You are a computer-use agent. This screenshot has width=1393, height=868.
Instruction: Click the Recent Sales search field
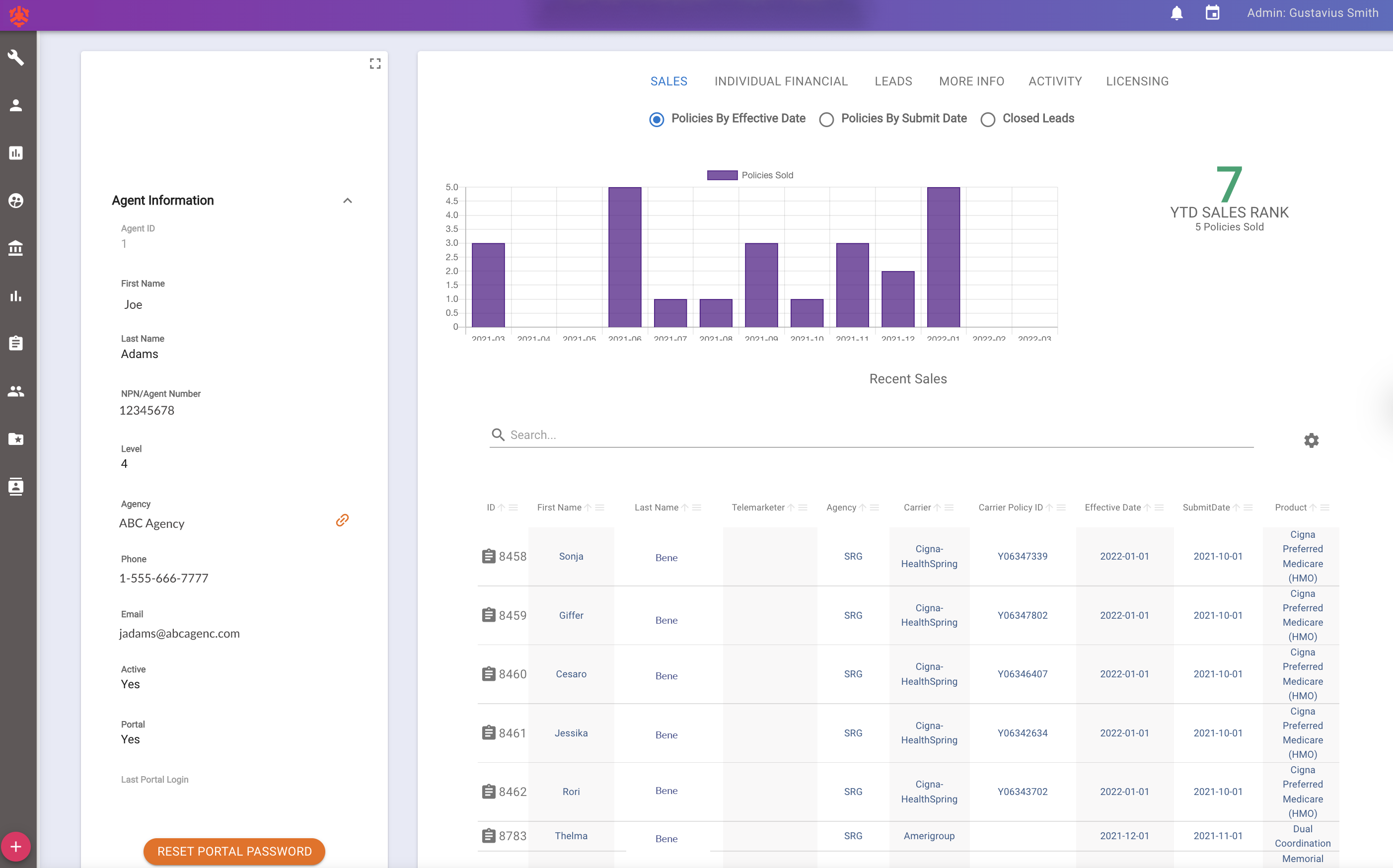[x=871, y=435]
